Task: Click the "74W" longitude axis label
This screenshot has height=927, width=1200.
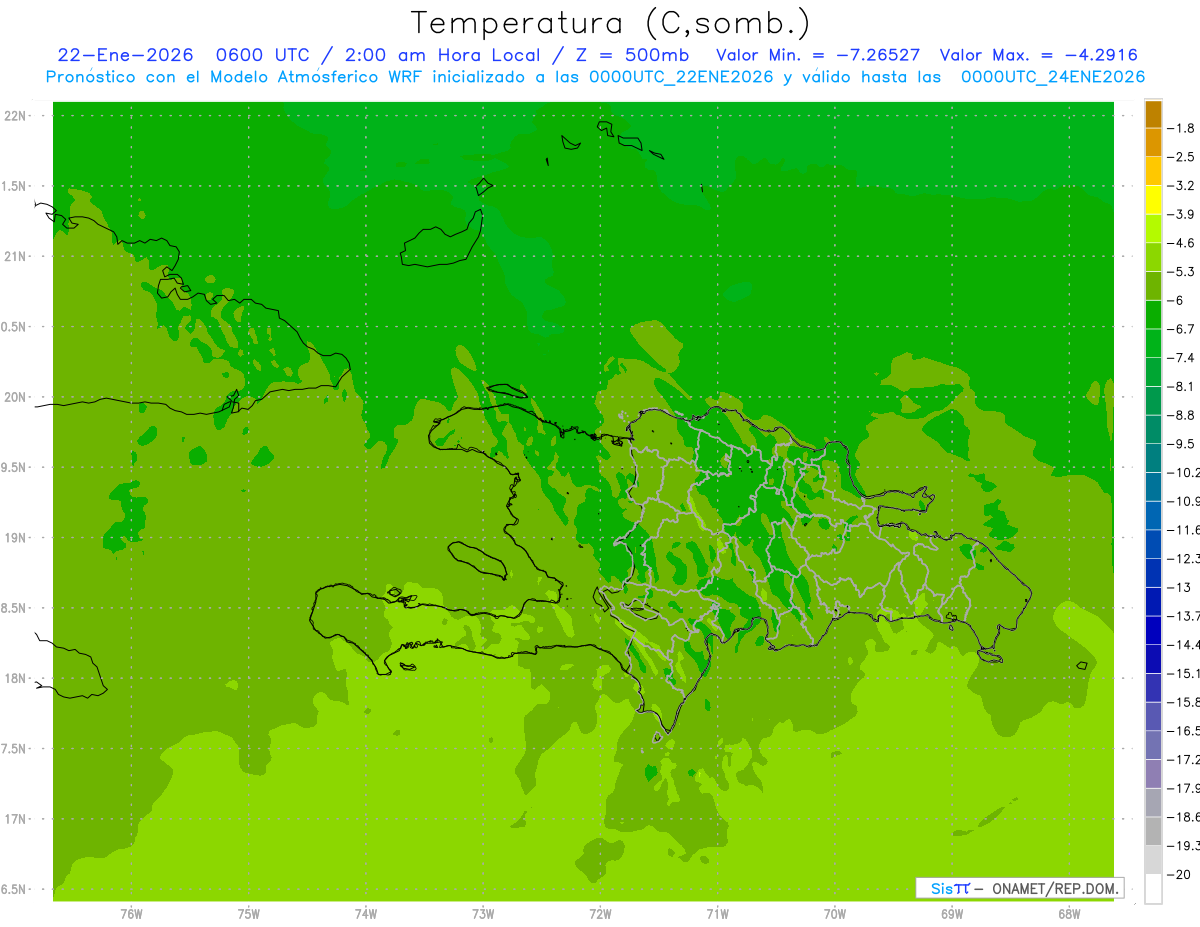Action: click(x=366, y=913)
